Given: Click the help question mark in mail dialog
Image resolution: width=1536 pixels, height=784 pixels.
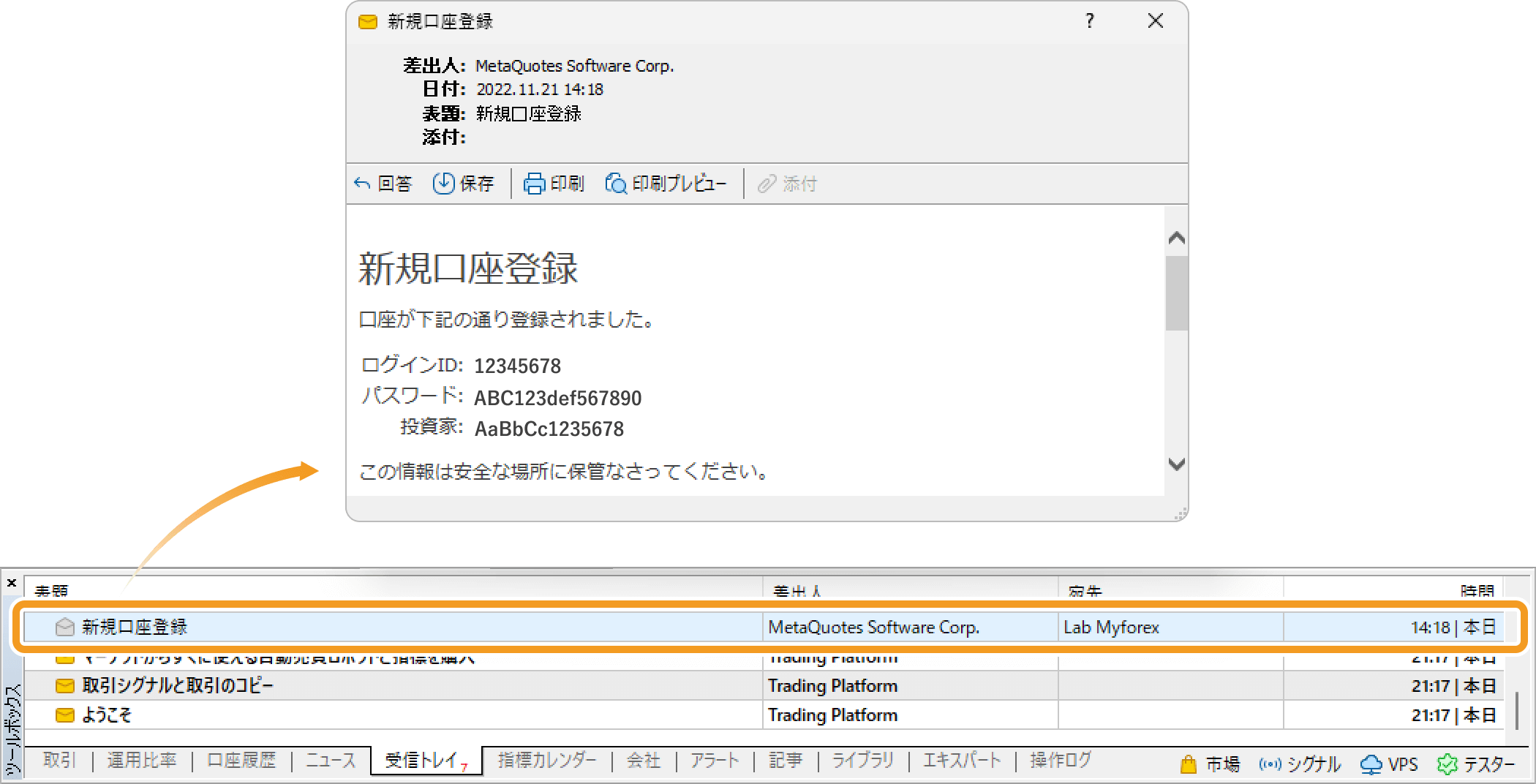Looking at the screenshot, I should (x=1090, y=20).
